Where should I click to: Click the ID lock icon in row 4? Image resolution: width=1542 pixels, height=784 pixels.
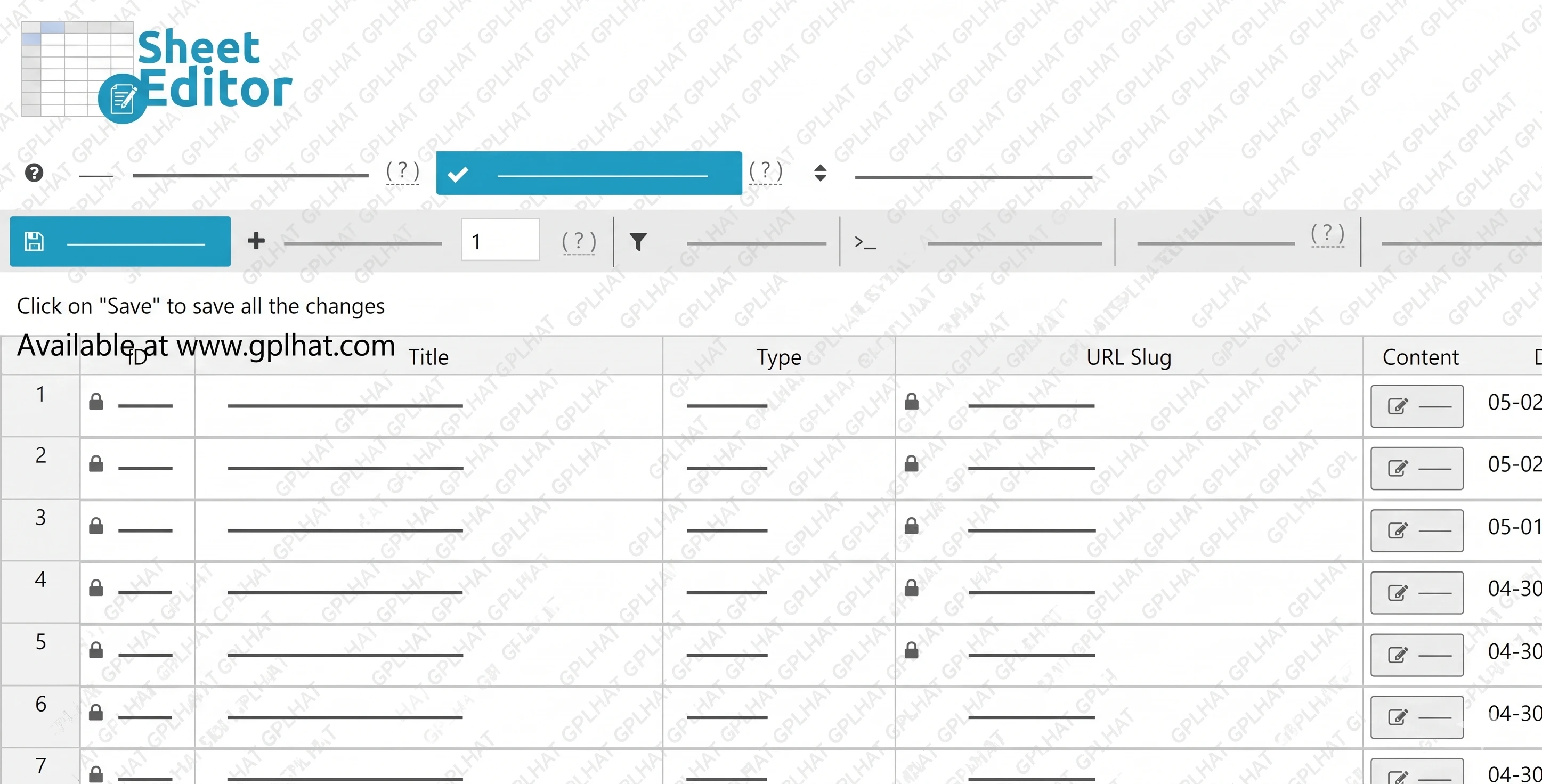coord(96,589)
